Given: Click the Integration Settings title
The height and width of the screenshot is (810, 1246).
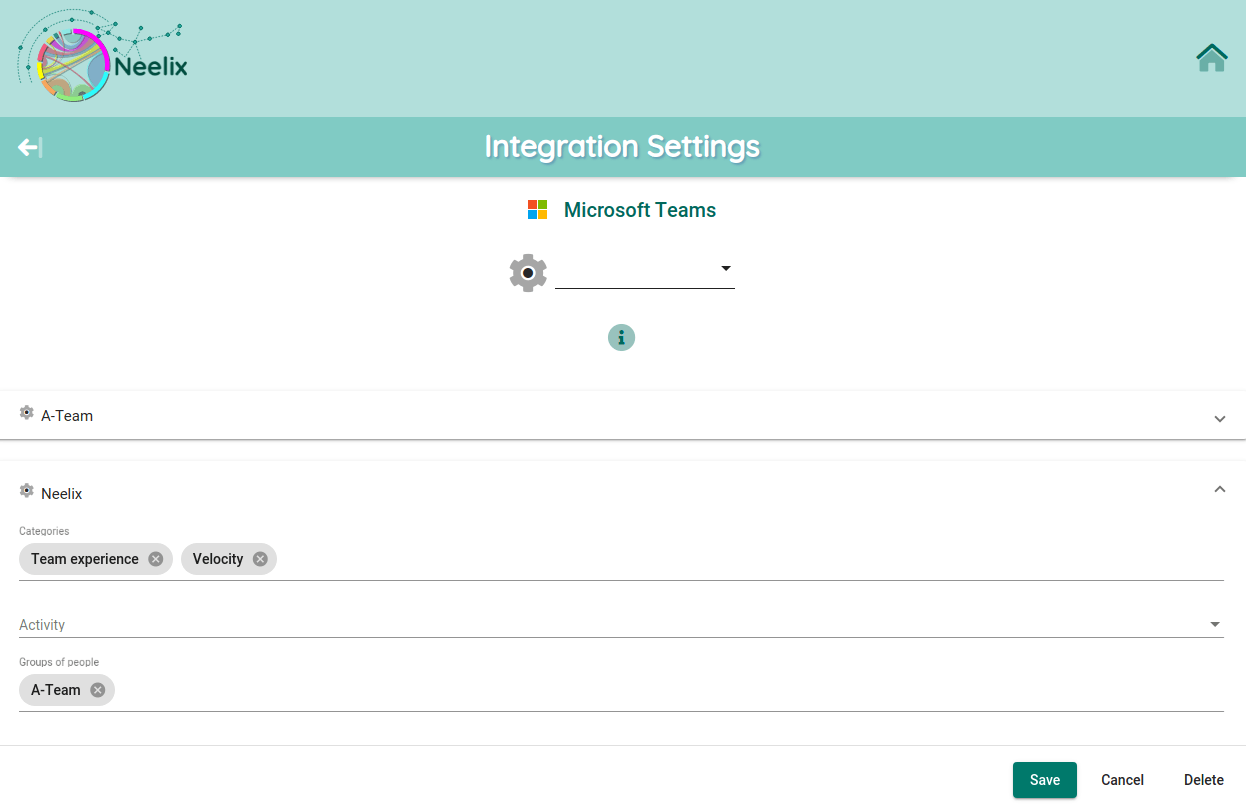Looking at the screenshot, I should [622, 147].
